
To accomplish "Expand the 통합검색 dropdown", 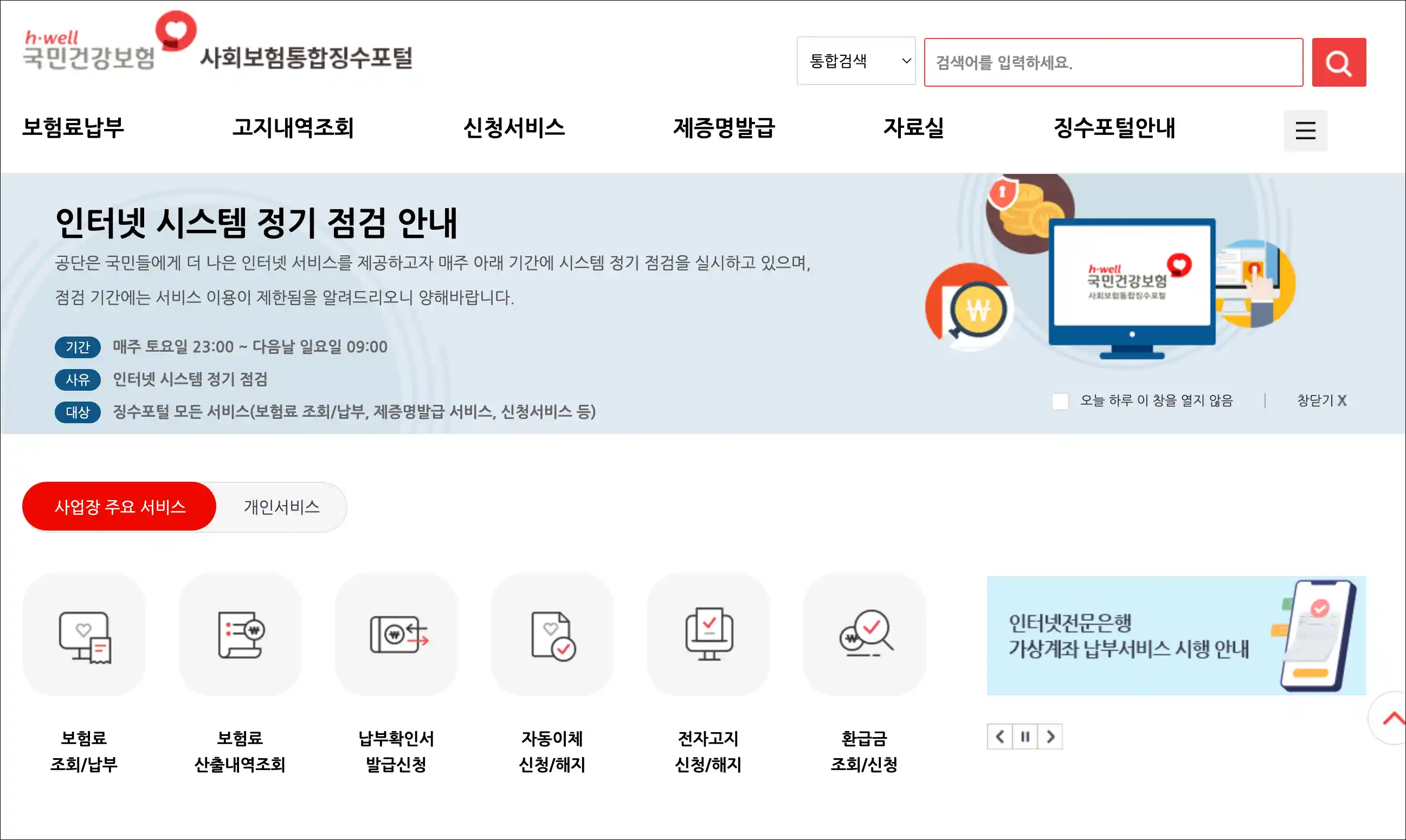I will click(x=855, y=61).
